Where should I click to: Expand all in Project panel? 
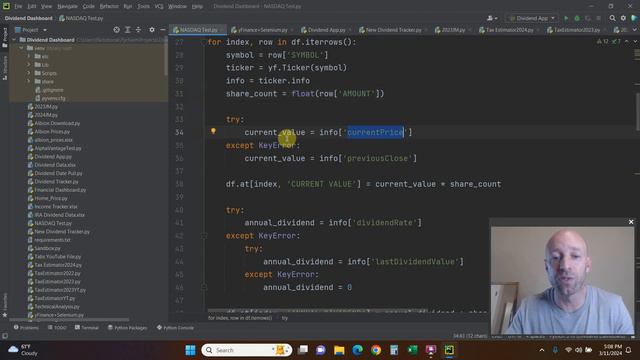click(x=128, y=30)
